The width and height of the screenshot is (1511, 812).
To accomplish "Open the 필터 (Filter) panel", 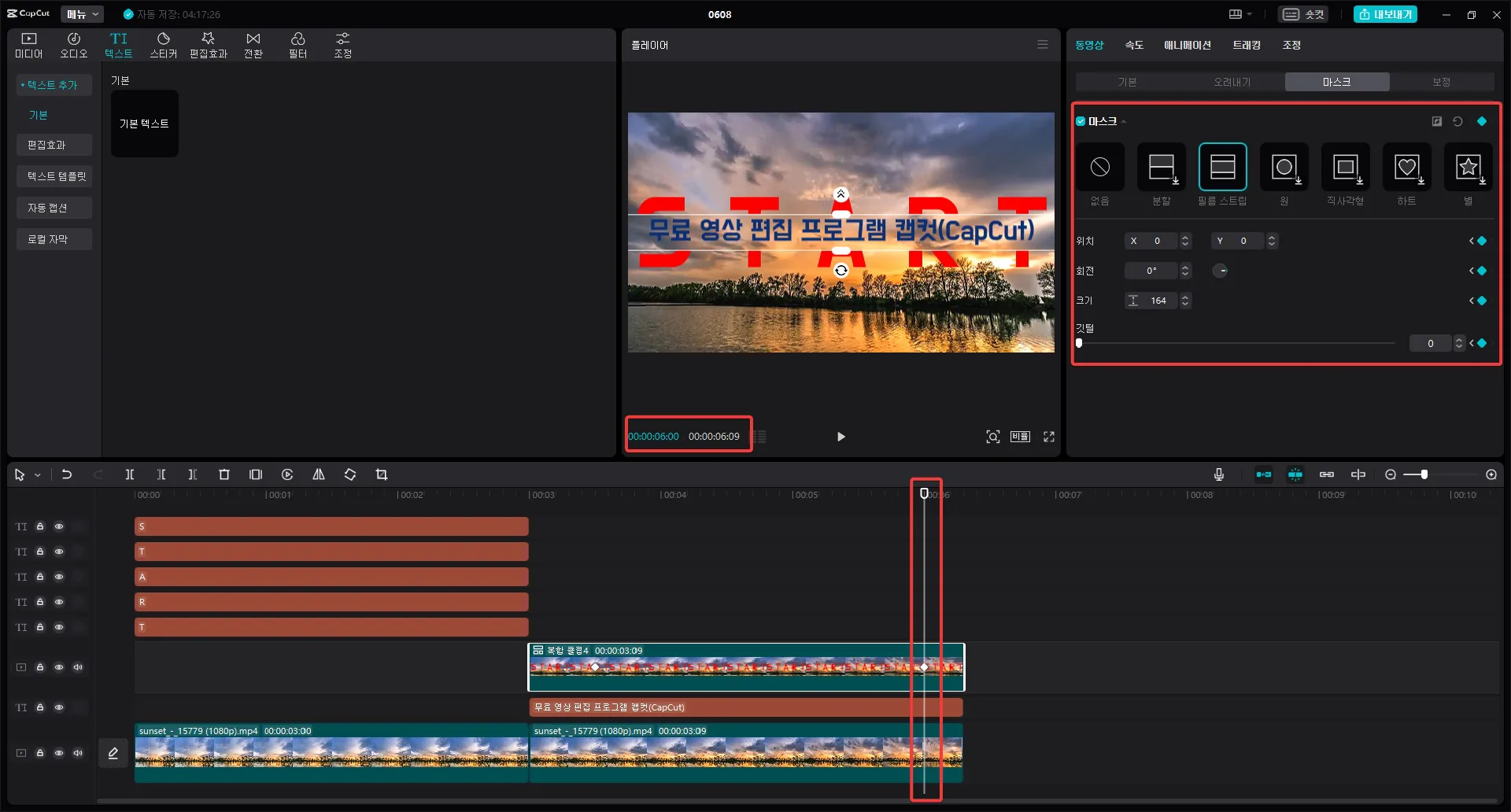I will tap(298, 46).
